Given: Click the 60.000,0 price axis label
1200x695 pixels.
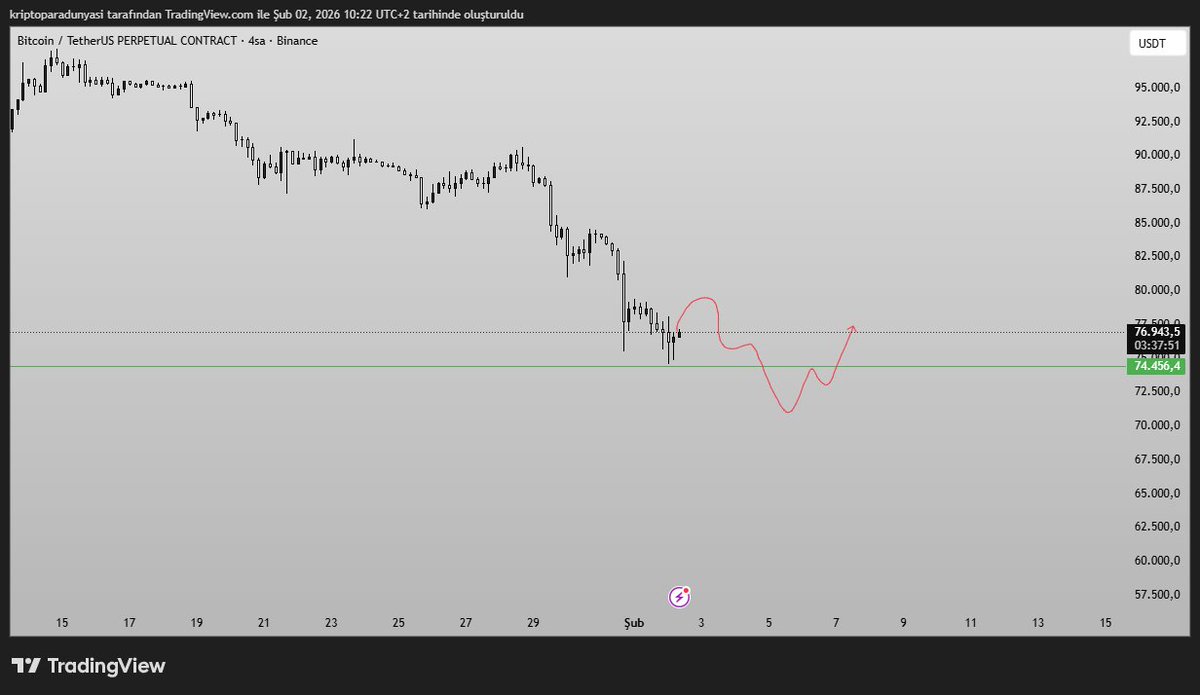Looking at the screenshot, I should pos(1157,561).
